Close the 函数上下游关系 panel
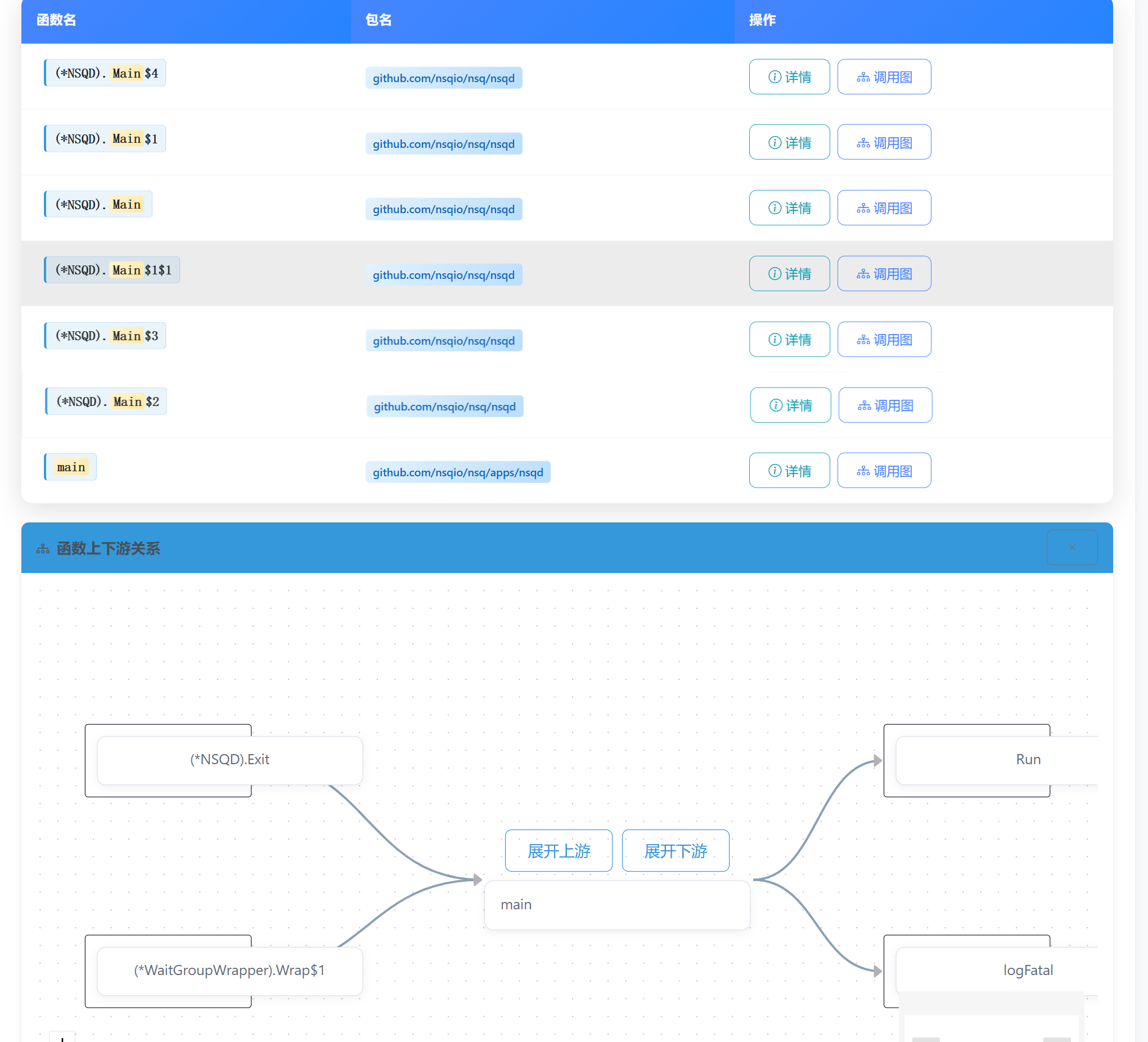 click(x=1071, y=547)
